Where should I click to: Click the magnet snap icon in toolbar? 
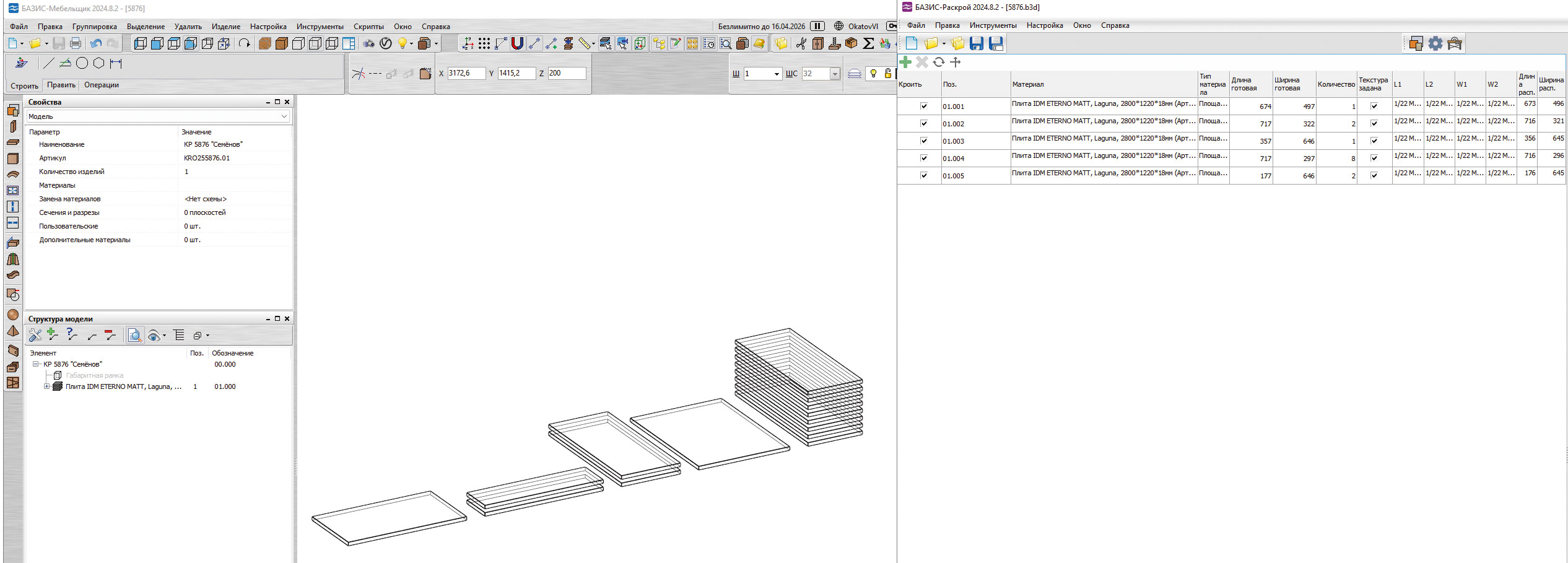coord(517,43)
